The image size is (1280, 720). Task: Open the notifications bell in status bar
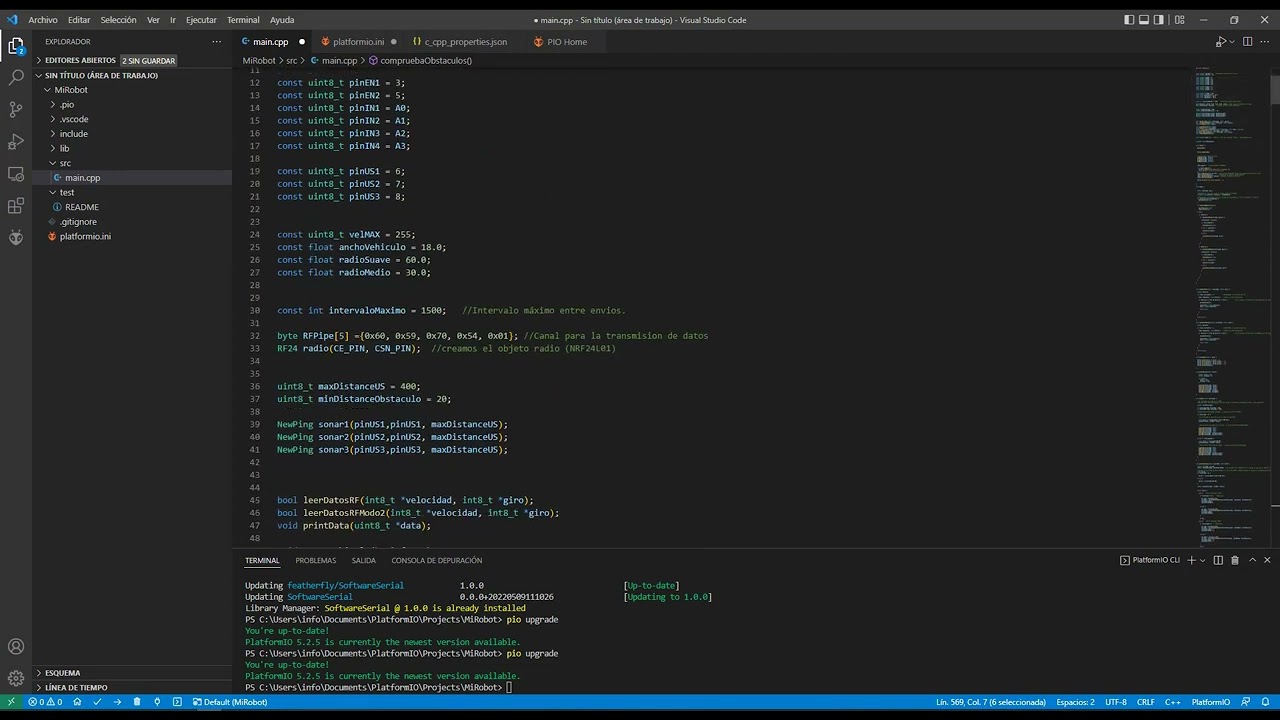1267,702
